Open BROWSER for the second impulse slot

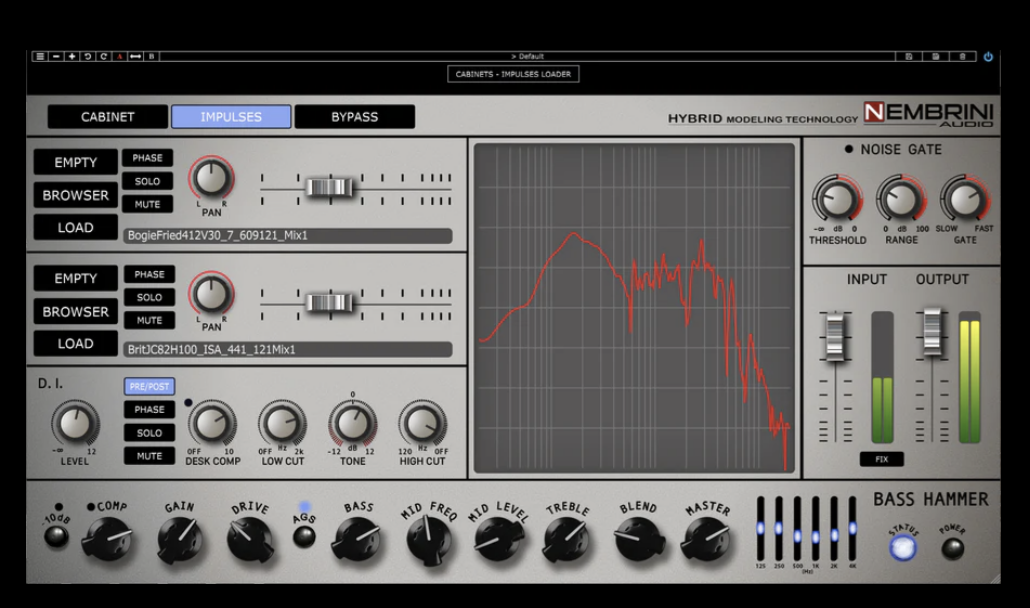tap(75, 311)
